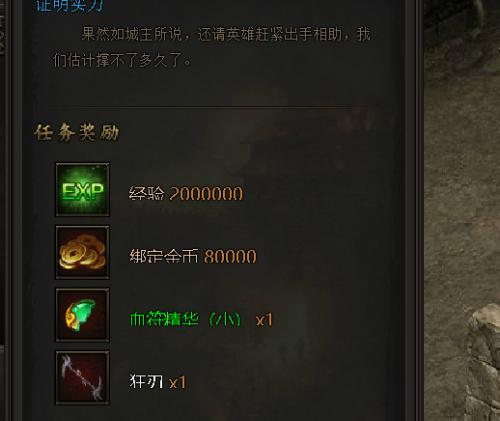Click the 任务奖励 section heading

[77, 132]
